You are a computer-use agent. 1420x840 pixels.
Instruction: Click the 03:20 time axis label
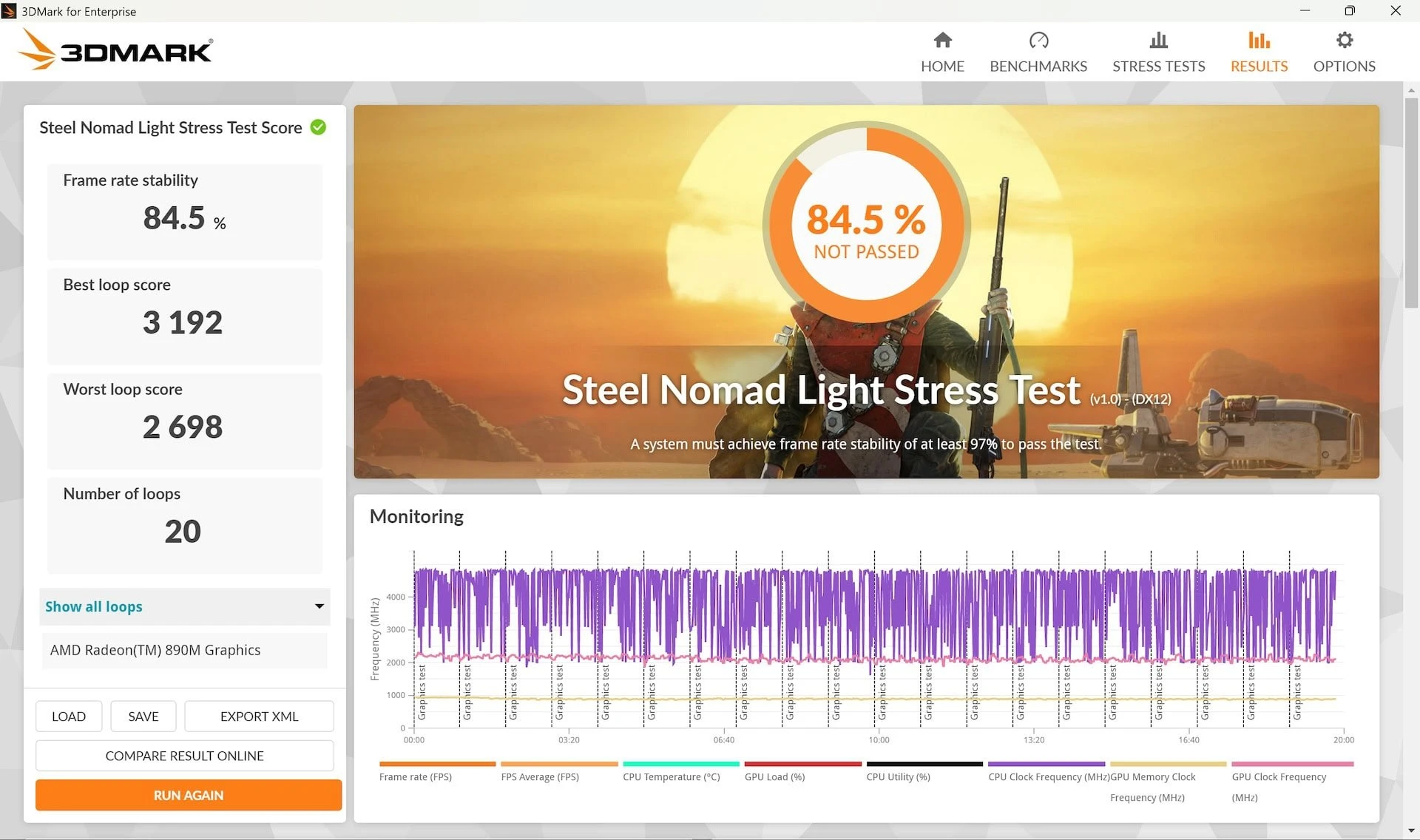(569, 739)
